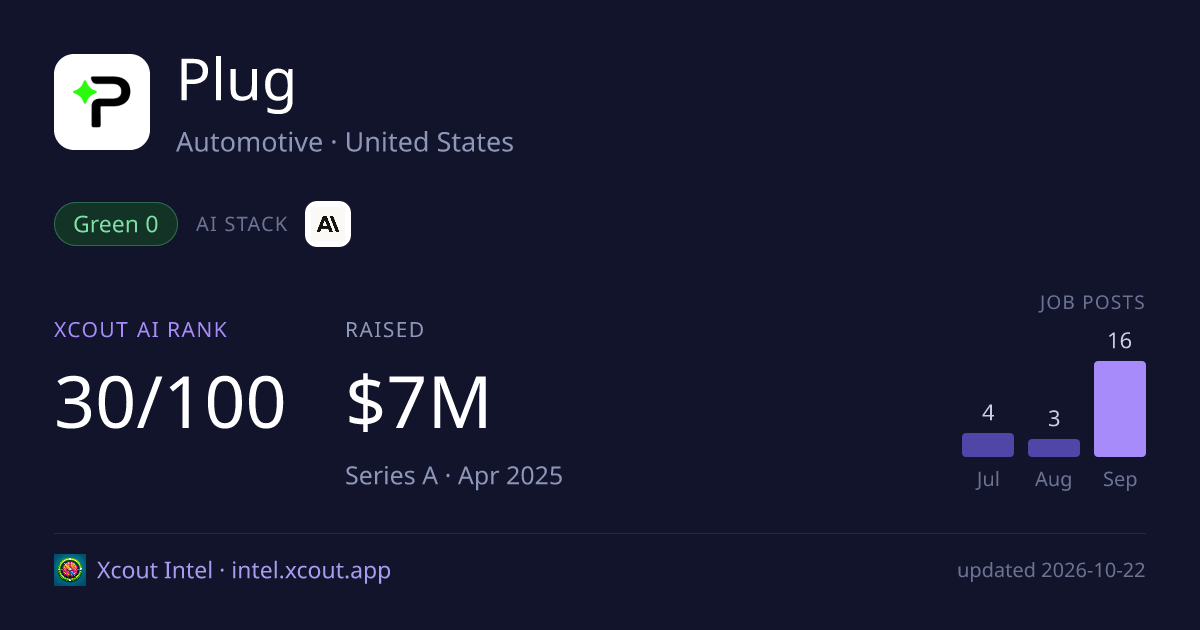Image resolution: width=1200 pixels, height=630 pixels.
Task: Click the Plug company logo
Action: click(x=102, y=102)
